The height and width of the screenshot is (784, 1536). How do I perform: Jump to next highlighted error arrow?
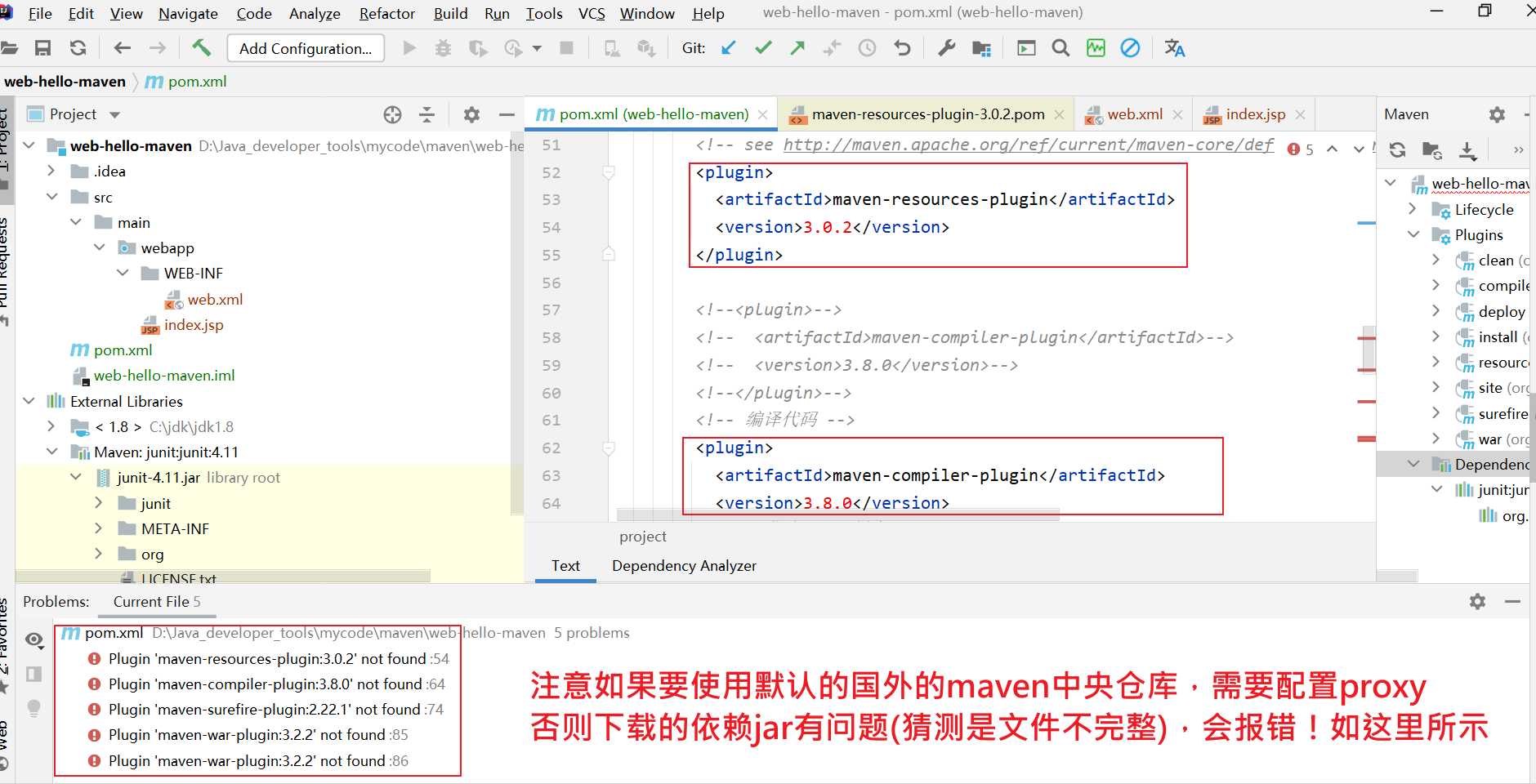point(1358,149)
